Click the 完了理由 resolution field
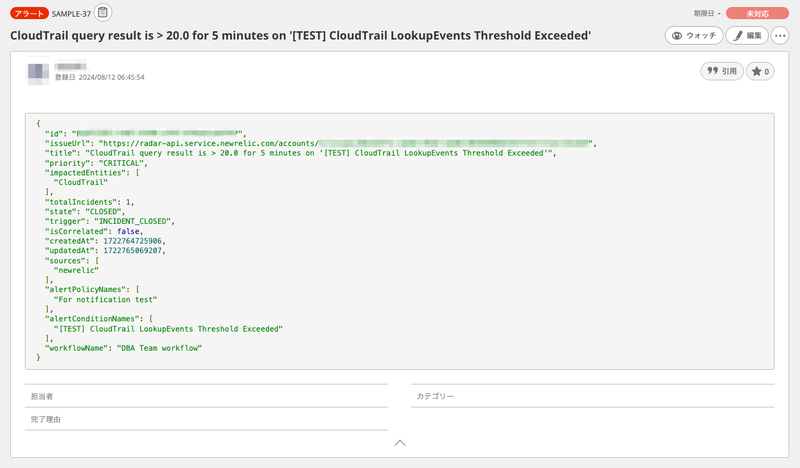This screenshot has height=468, width=800. (x=207, y=419)
